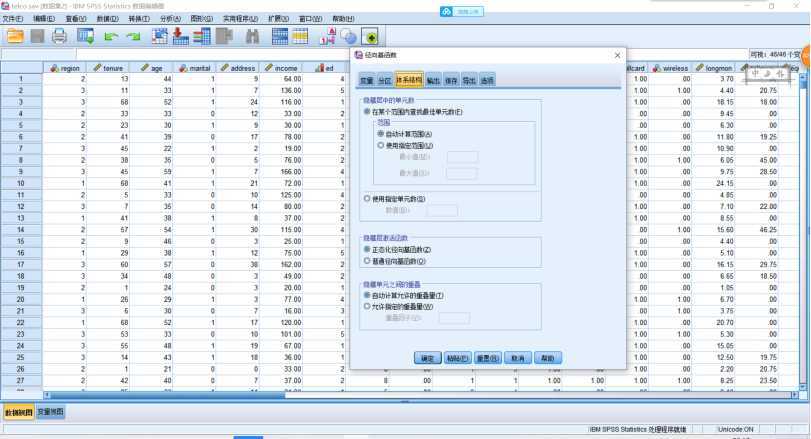Switch to the 分区 tab in dialog
The height and width of the screenshot is (439, 811).
(x=385, y=80)
